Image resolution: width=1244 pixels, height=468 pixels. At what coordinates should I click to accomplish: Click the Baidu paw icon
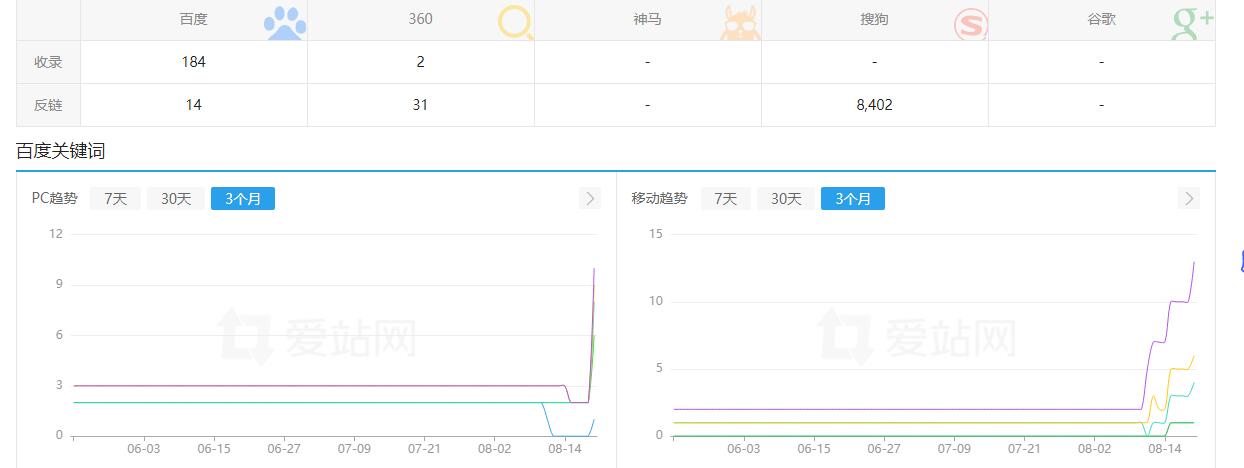pyautogui.click(x=286, y=23)
